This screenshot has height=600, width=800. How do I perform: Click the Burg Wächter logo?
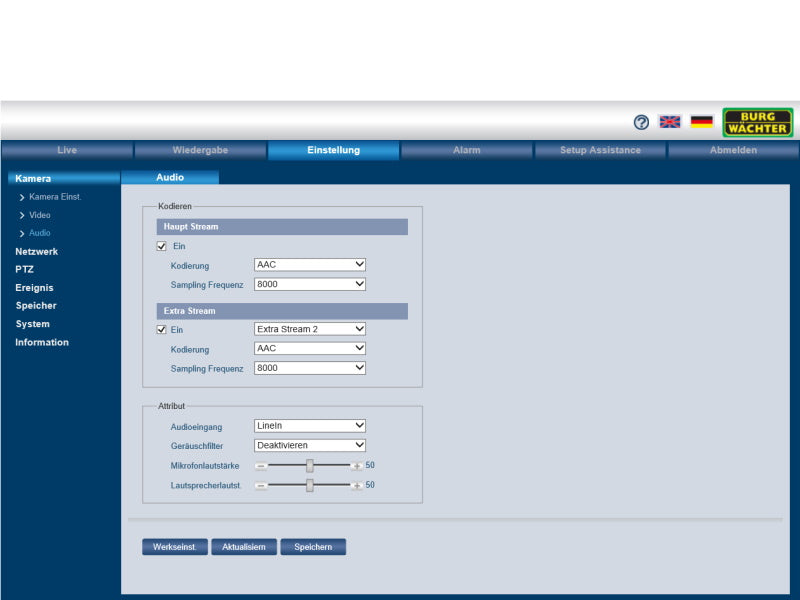pyautogui.click(x=757, y=122)
